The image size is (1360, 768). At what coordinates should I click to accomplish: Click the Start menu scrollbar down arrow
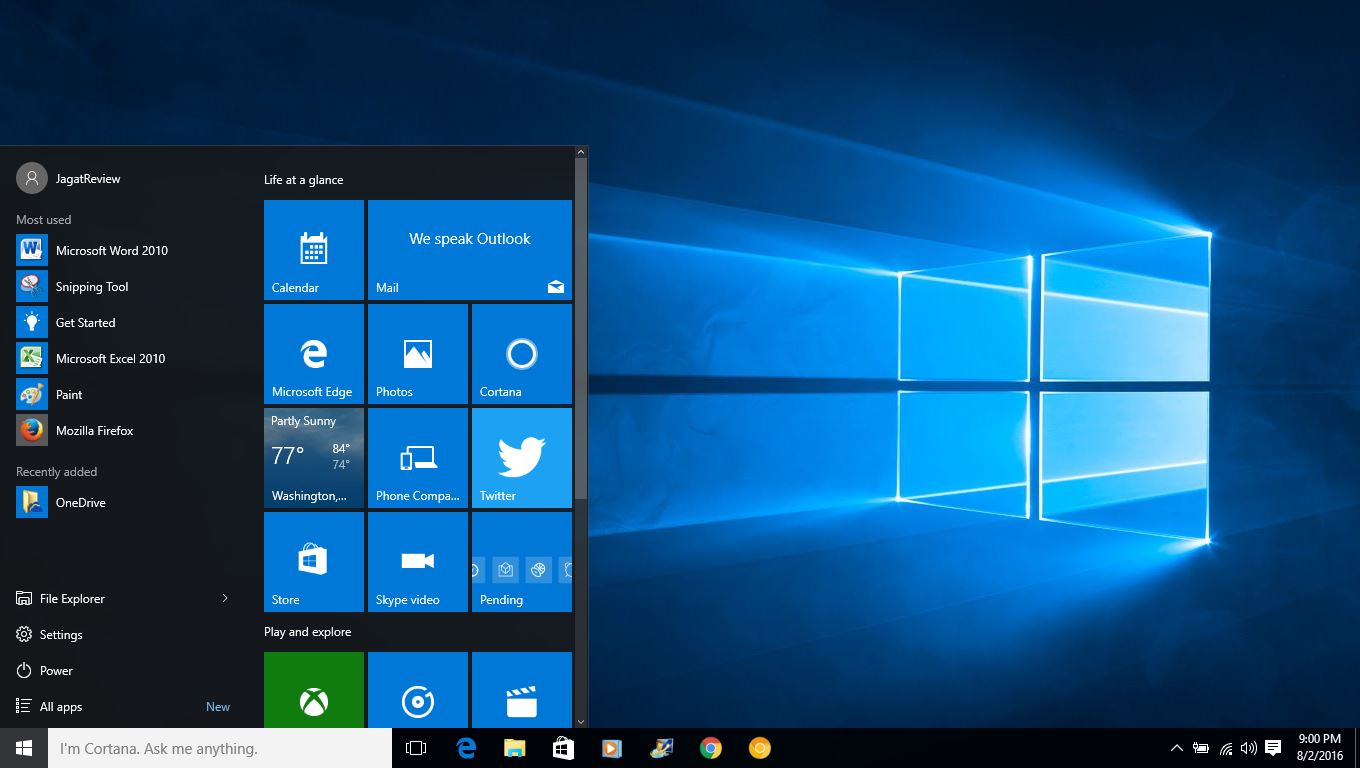click(x=580, y=721)
